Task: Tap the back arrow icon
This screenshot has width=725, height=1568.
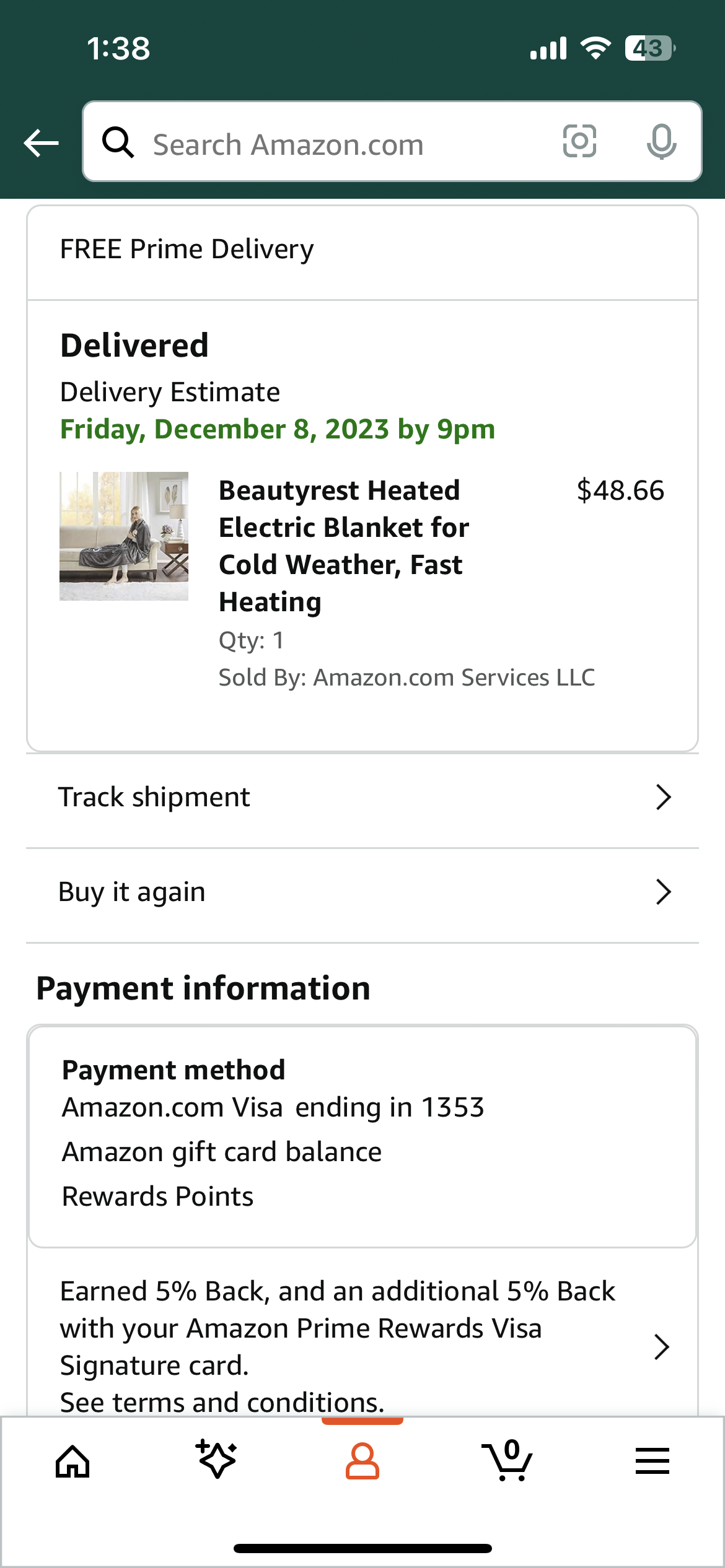Action: click(x=41, y=143)
